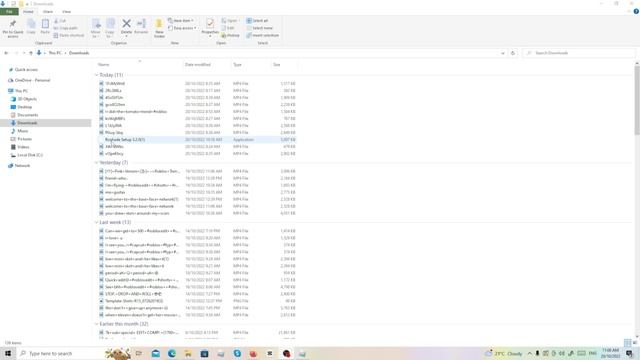Switch to the Share ribbon tab
This screenshot has height=360, width=640.
click(48, 12)
